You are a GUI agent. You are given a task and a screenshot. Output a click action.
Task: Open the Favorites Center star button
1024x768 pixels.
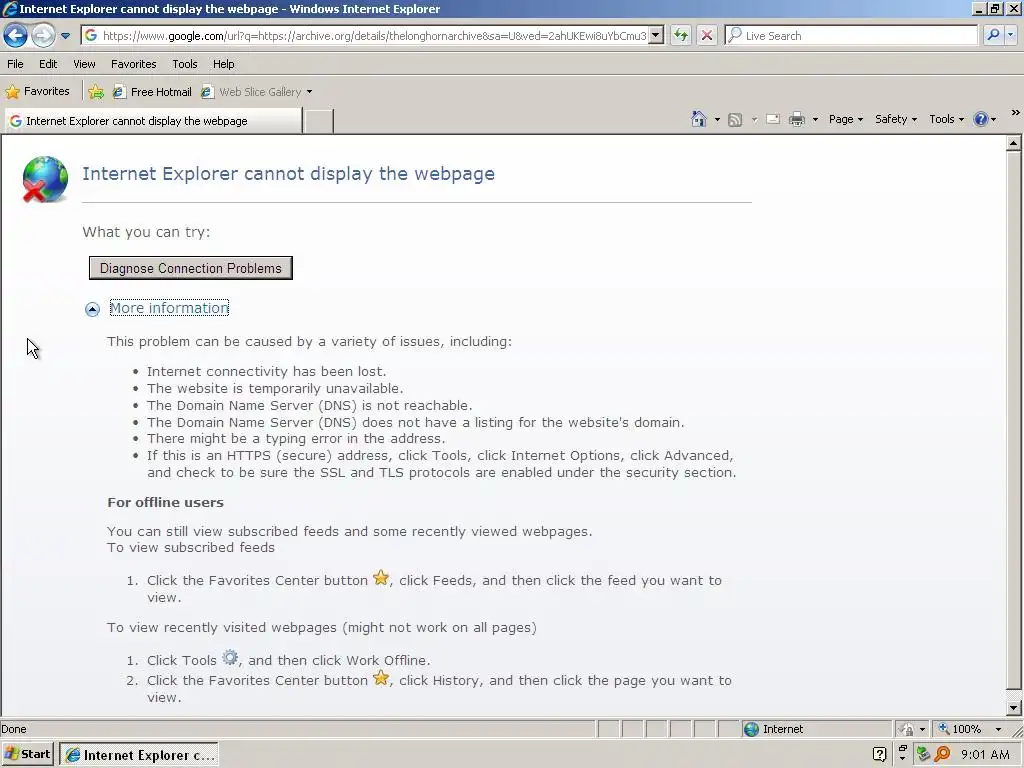point(37,91)
